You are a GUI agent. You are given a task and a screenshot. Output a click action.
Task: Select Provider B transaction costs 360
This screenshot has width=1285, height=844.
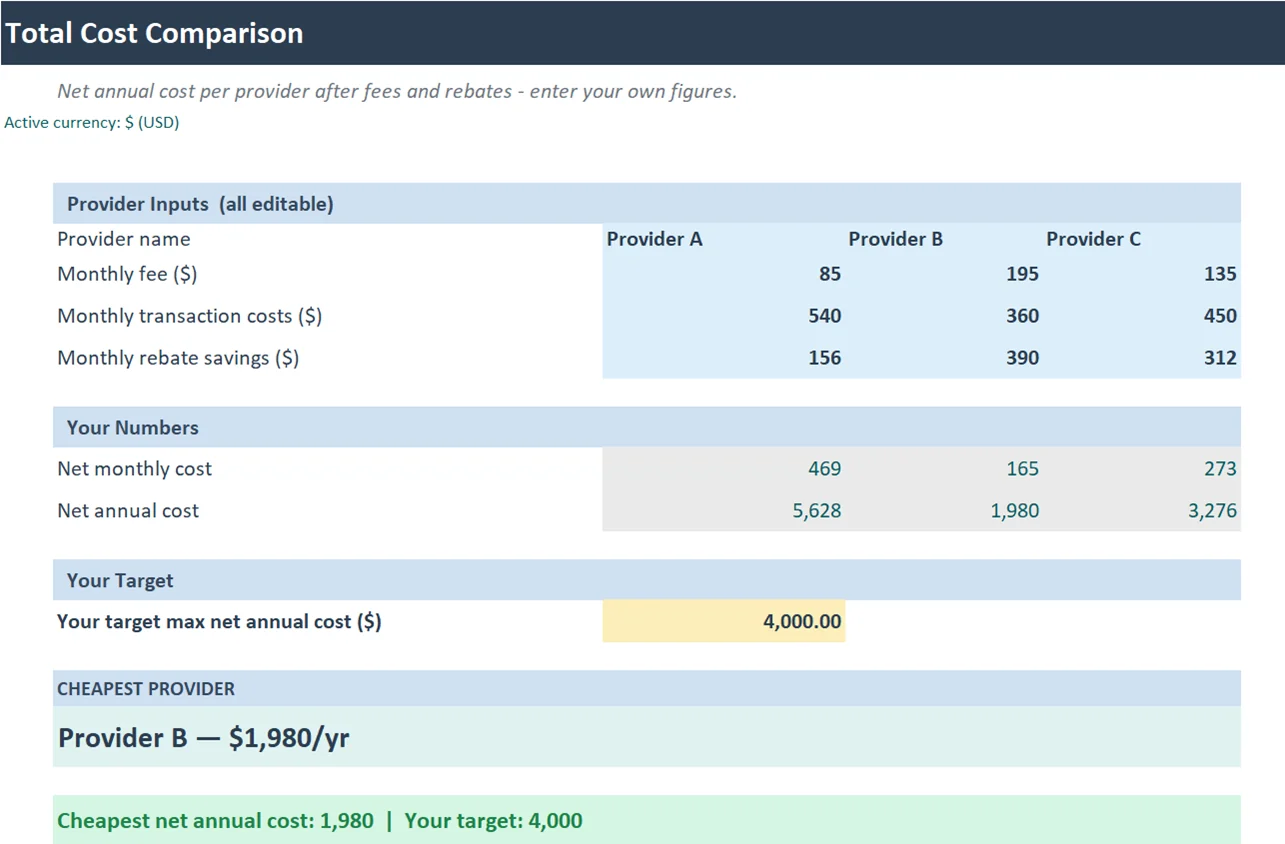pyautogui.click(x=944, y=316)
